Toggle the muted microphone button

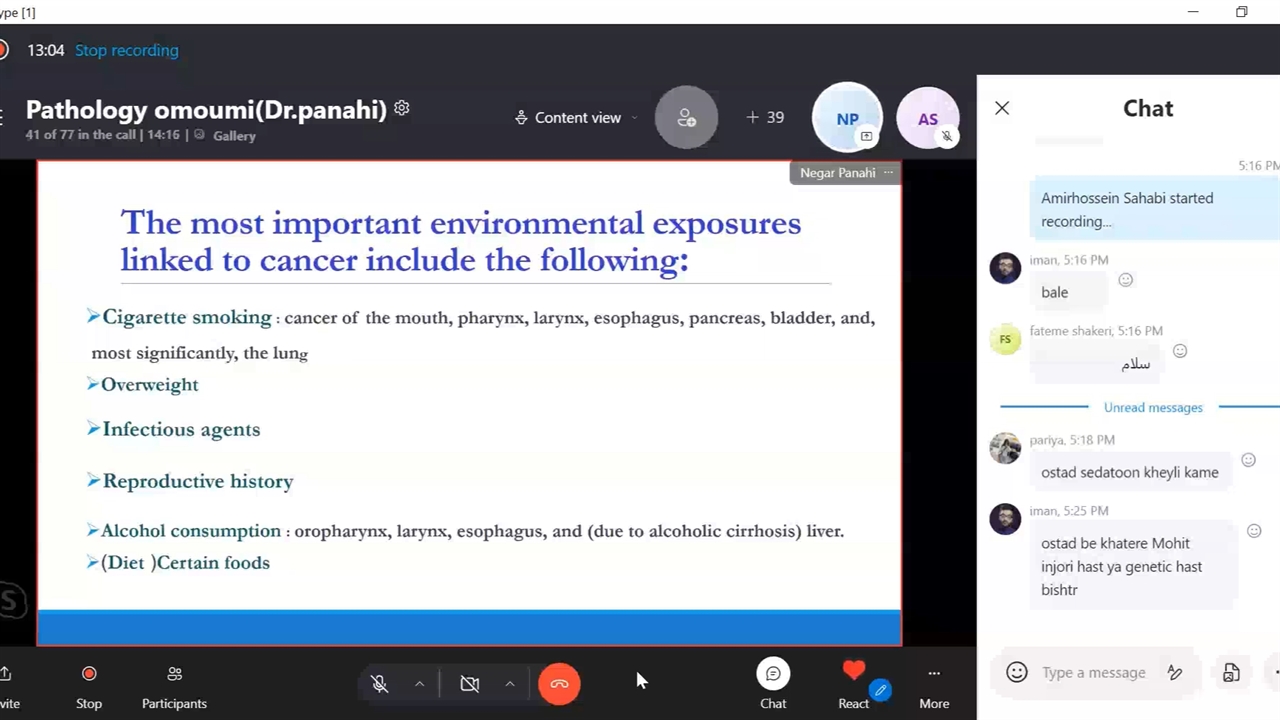point(380,684)
